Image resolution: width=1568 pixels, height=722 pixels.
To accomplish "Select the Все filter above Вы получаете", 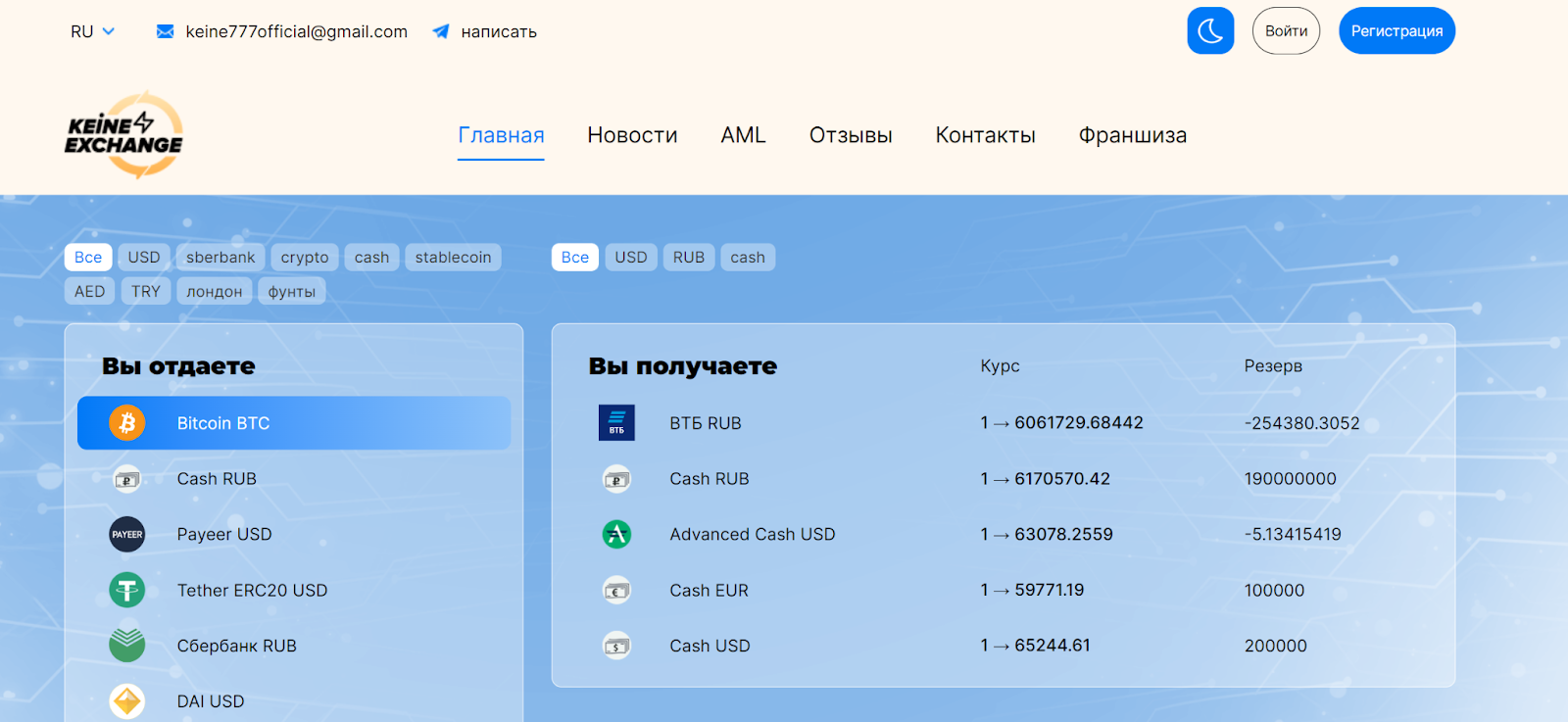I will pos(575,258).
